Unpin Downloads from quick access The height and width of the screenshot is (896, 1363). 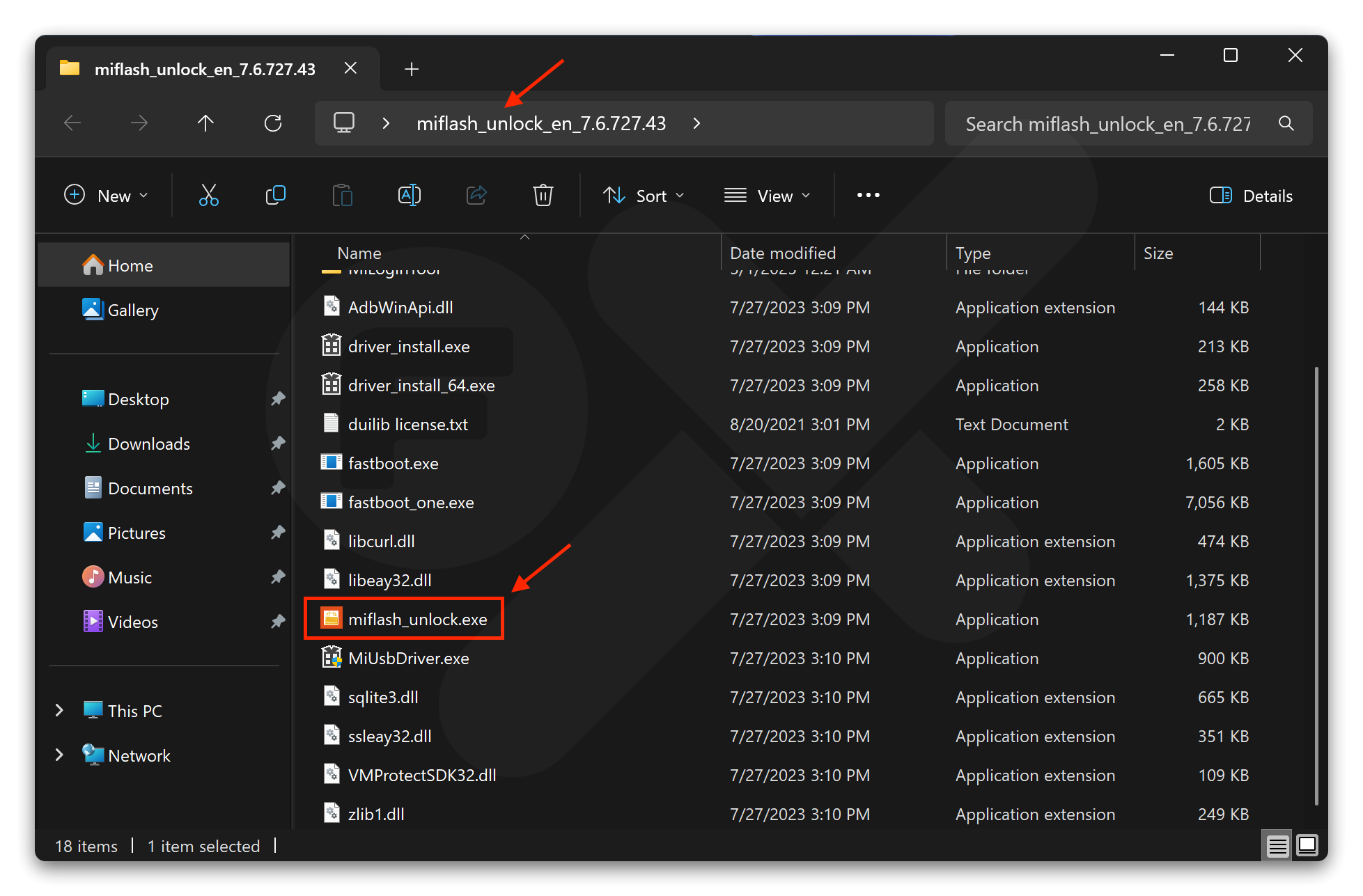click(278, 443)
